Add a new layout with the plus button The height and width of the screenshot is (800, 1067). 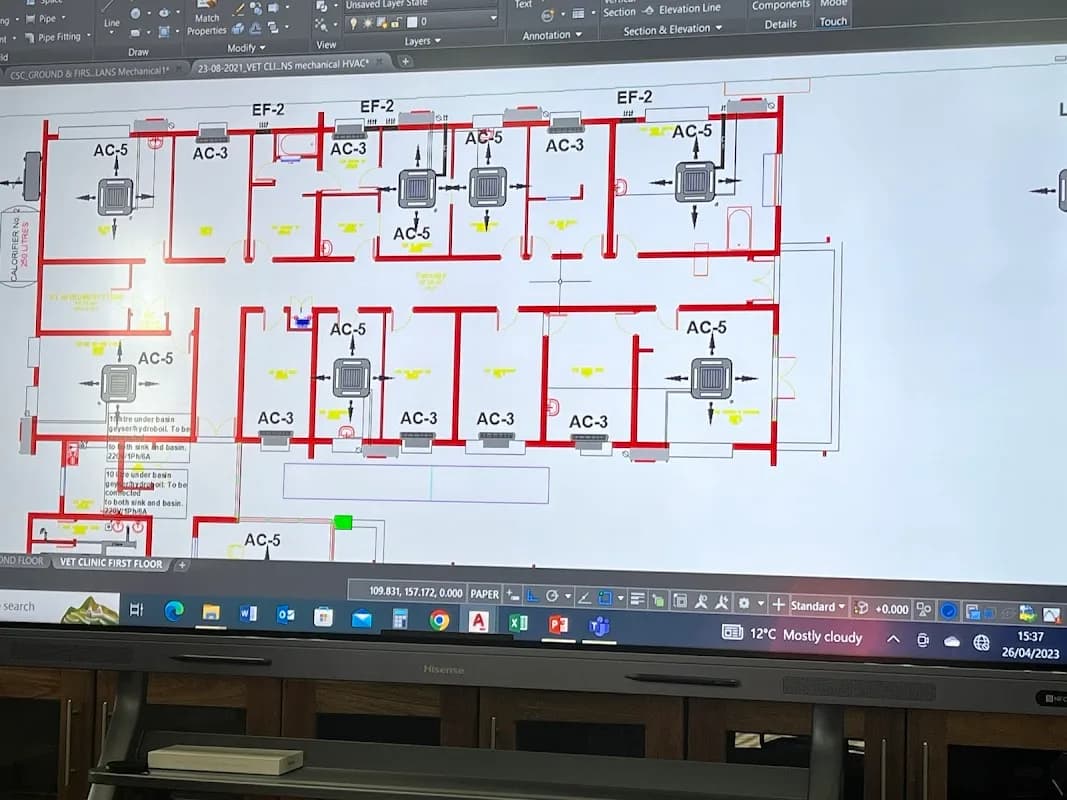182,565
